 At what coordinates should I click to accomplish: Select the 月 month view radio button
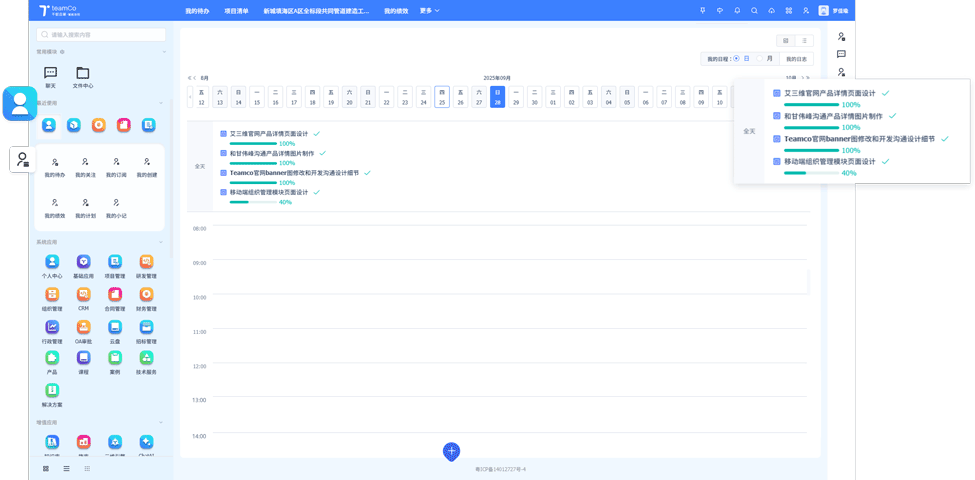click(x=760, y=59)
